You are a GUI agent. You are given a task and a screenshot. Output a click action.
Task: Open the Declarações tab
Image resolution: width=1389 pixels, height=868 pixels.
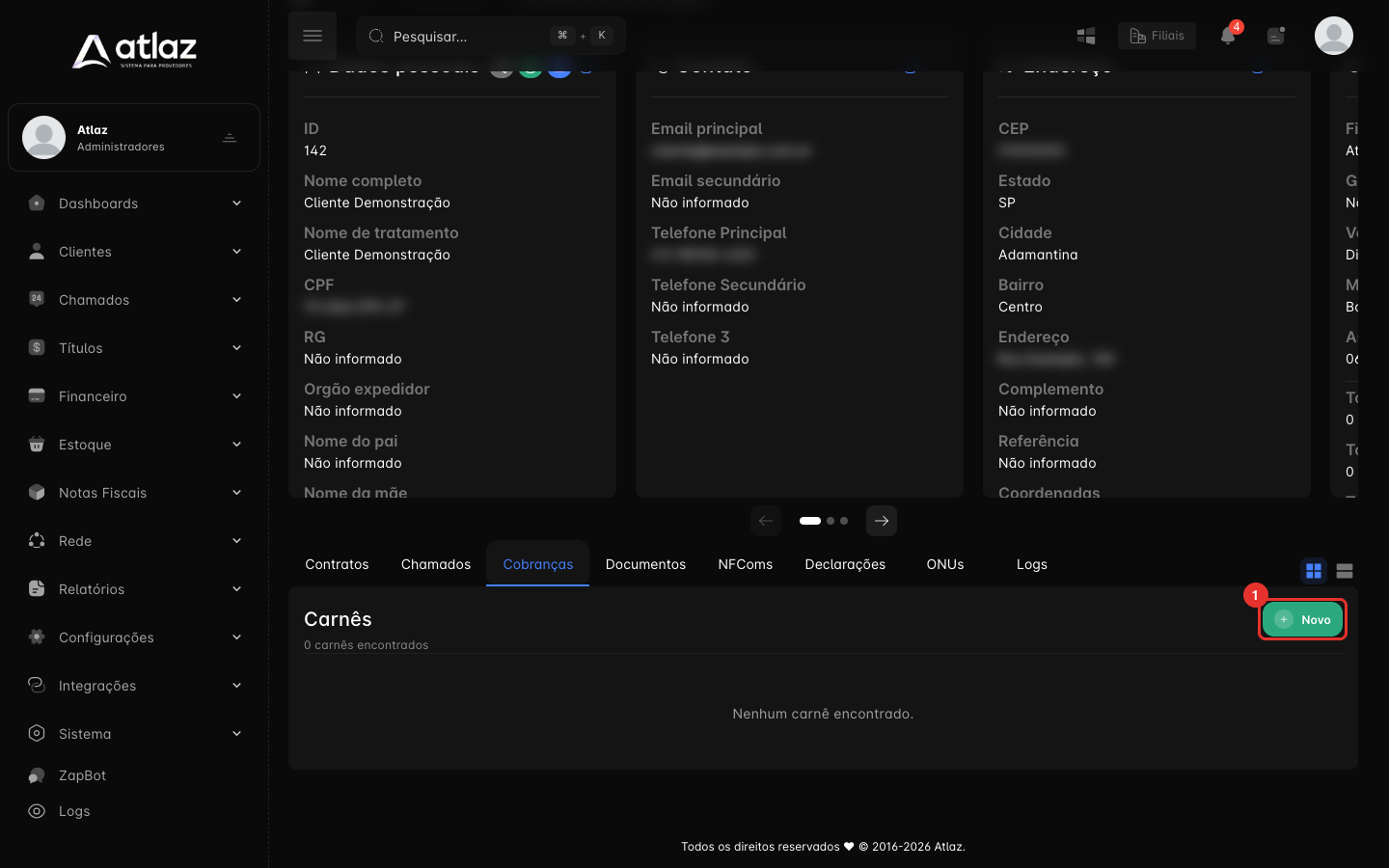click(x=845, y=564)
